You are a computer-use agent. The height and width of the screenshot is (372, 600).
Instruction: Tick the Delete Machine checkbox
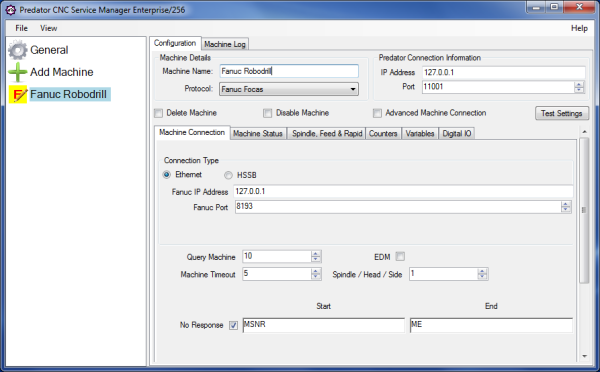click(158, 113)
